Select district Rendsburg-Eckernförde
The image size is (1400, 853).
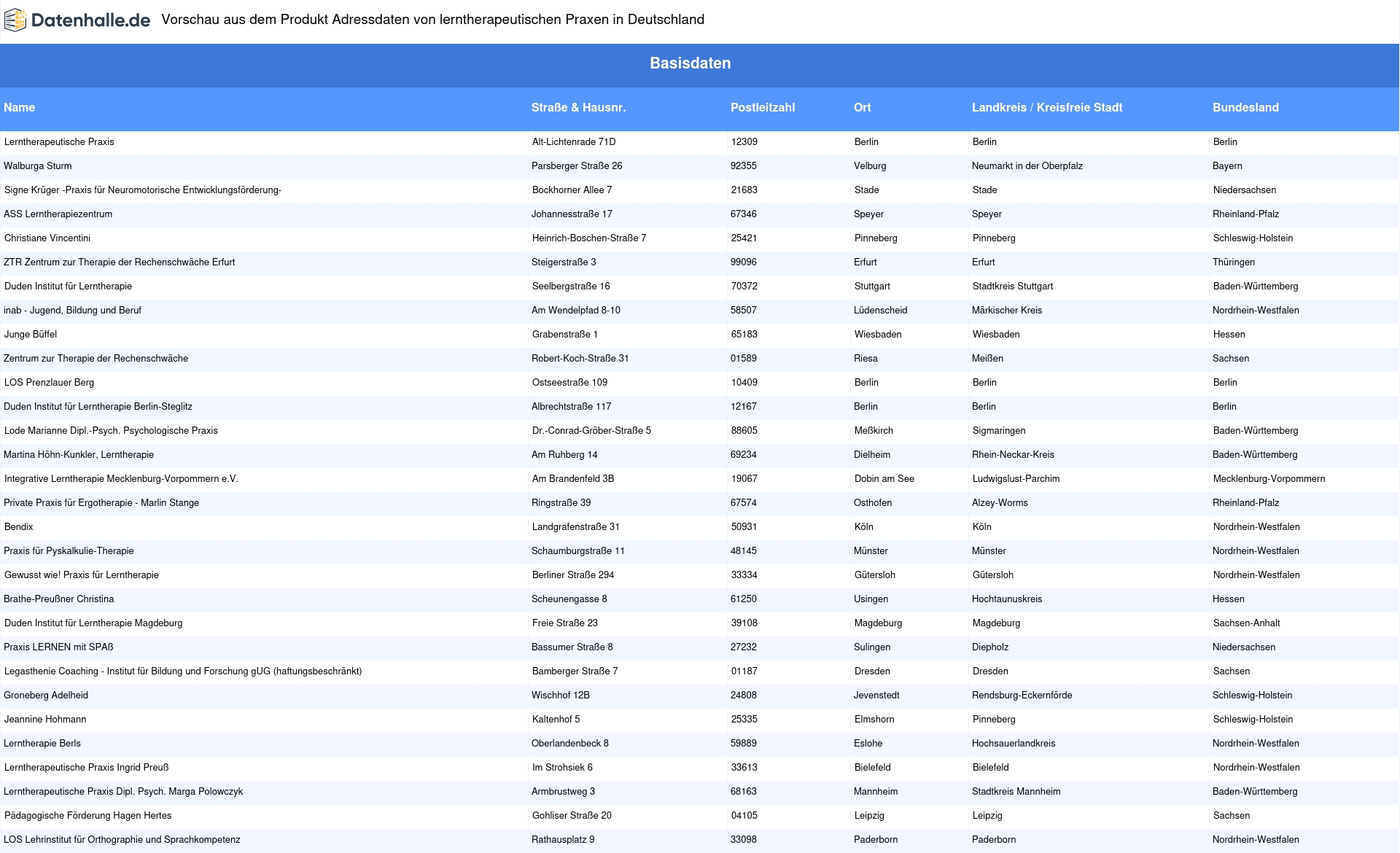(1022, 696)
